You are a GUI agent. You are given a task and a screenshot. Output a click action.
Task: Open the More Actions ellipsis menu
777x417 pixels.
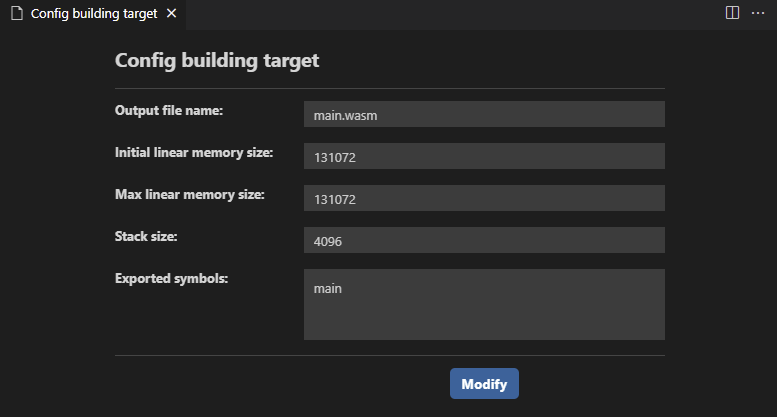coord(757,13)
